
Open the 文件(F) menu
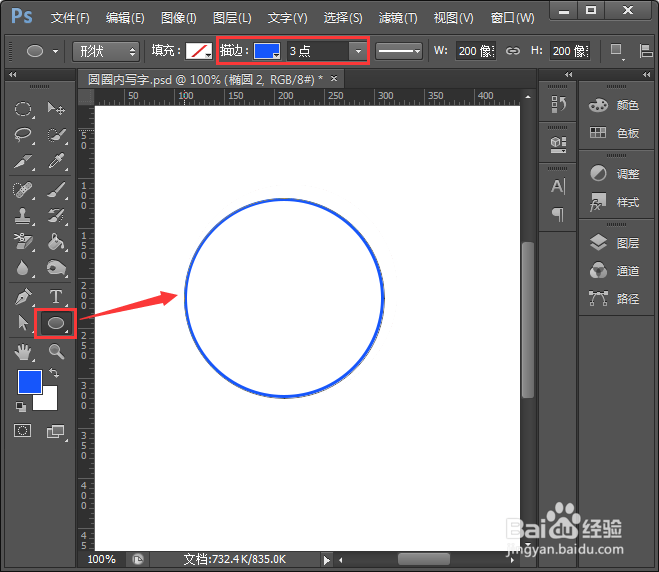coord(70,18)
